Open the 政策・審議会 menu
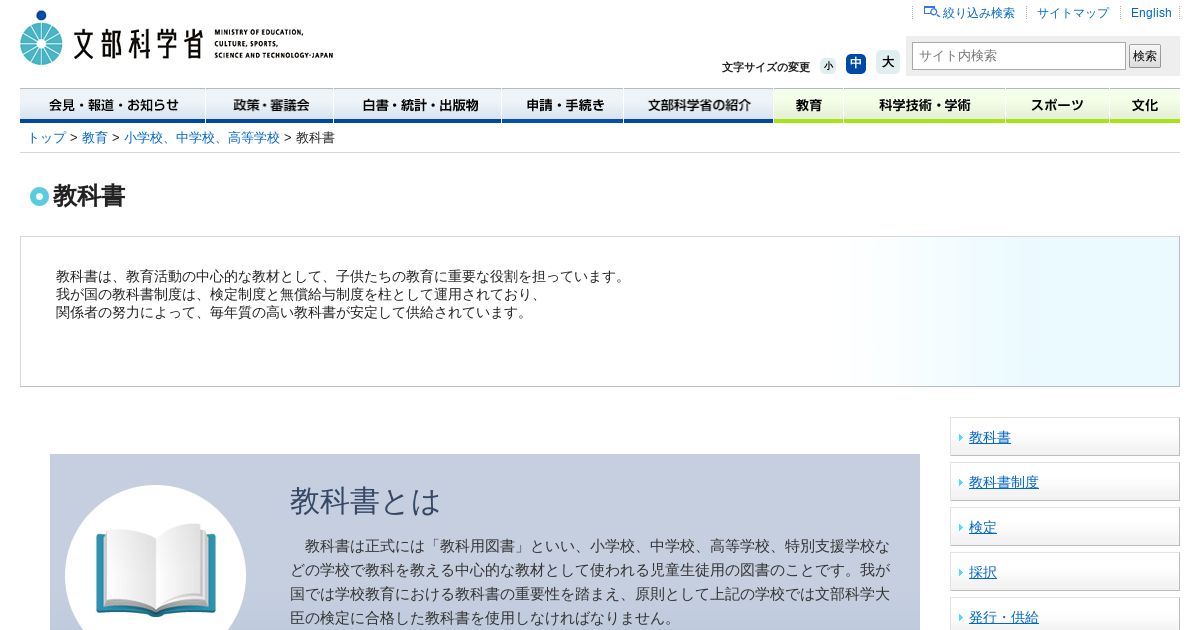The image size is (1200, 630). point(270,105)
